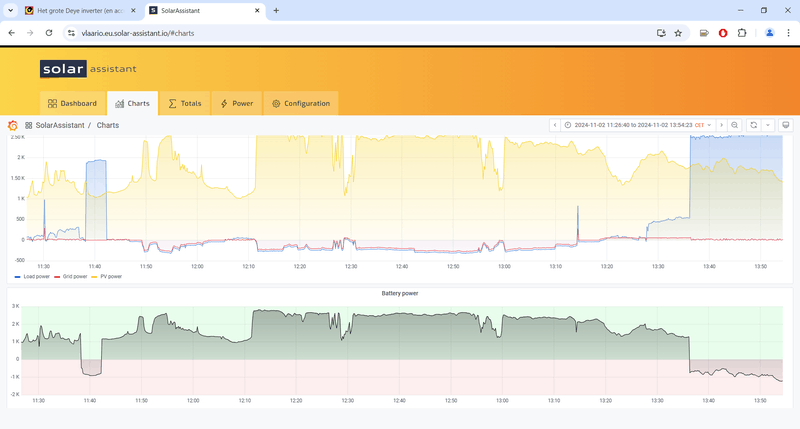Screen dimensions: 800x429
Task: Shift time range backward with left arrow
Action: pos(554,125)
